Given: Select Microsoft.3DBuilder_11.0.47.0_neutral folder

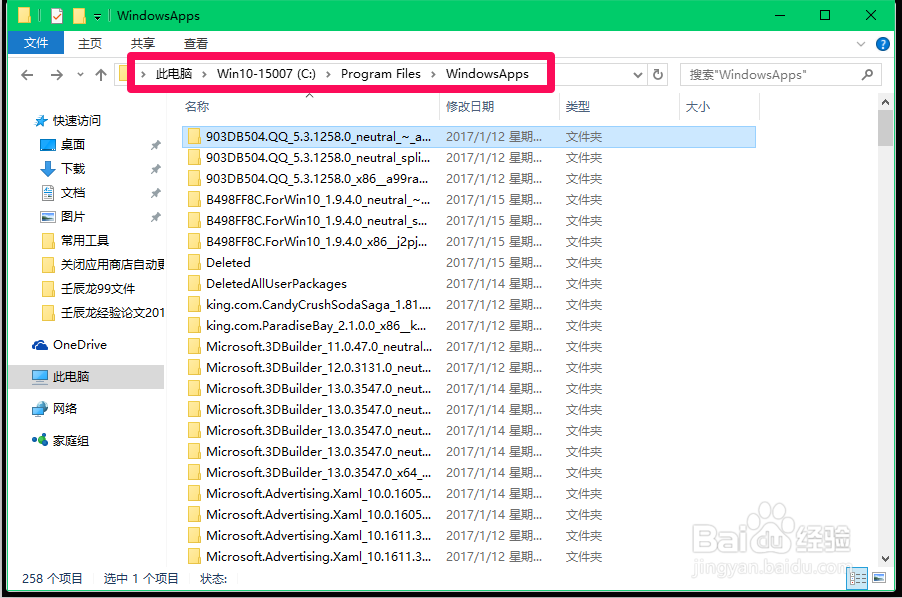Looking at the screenshot, I should [x=319, y=347].
